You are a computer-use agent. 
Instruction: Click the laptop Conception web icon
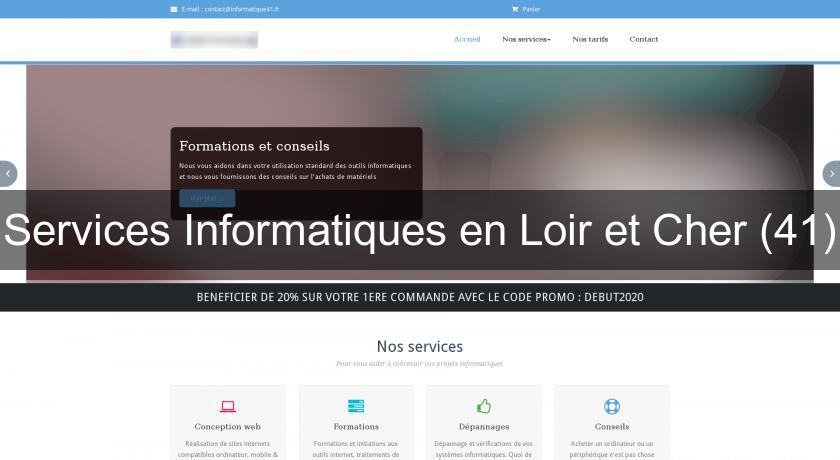point(228,406)
